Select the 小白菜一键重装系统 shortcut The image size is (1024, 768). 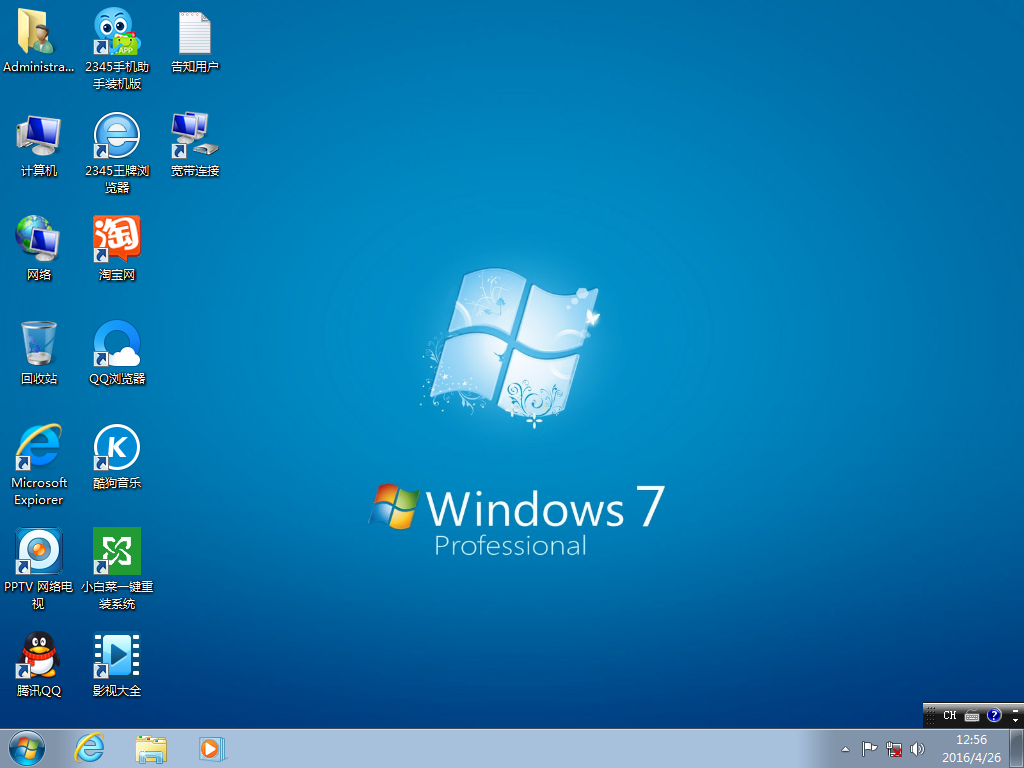(x=117, y=569)
